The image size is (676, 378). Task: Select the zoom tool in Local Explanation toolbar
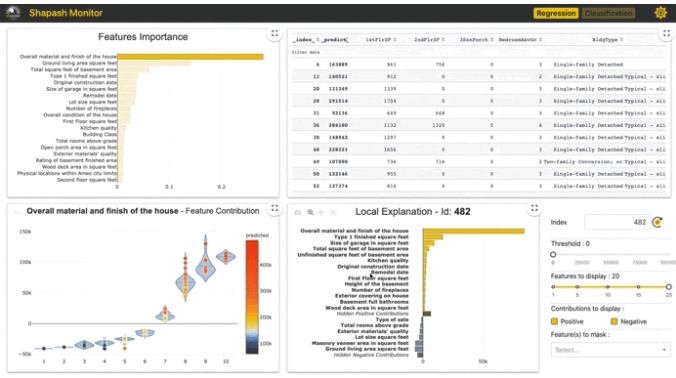click(x=310, y=212)
